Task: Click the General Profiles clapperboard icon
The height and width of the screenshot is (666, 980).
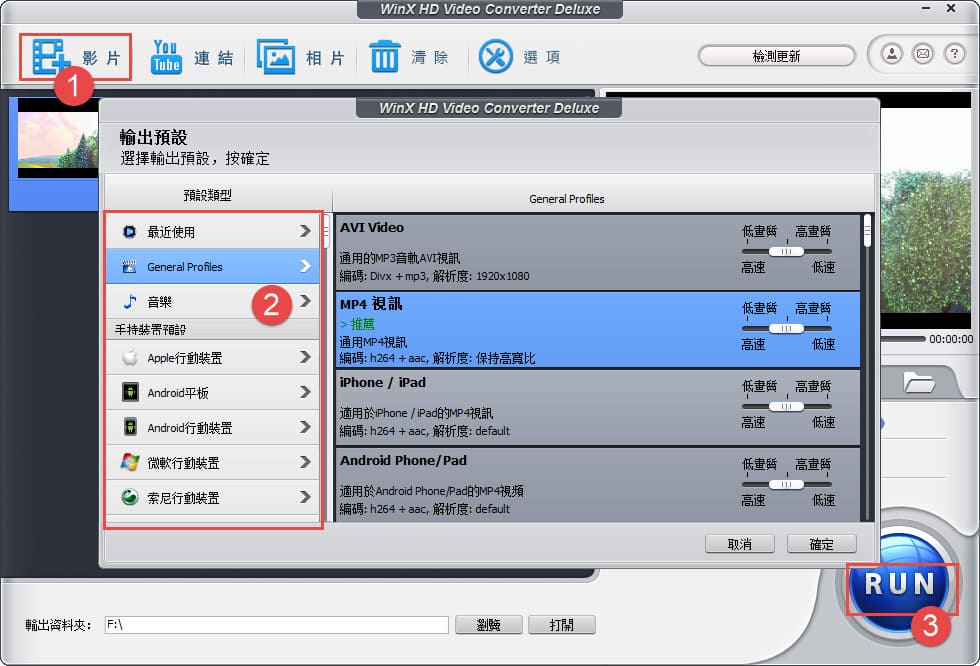Action: tap(129, 267)
